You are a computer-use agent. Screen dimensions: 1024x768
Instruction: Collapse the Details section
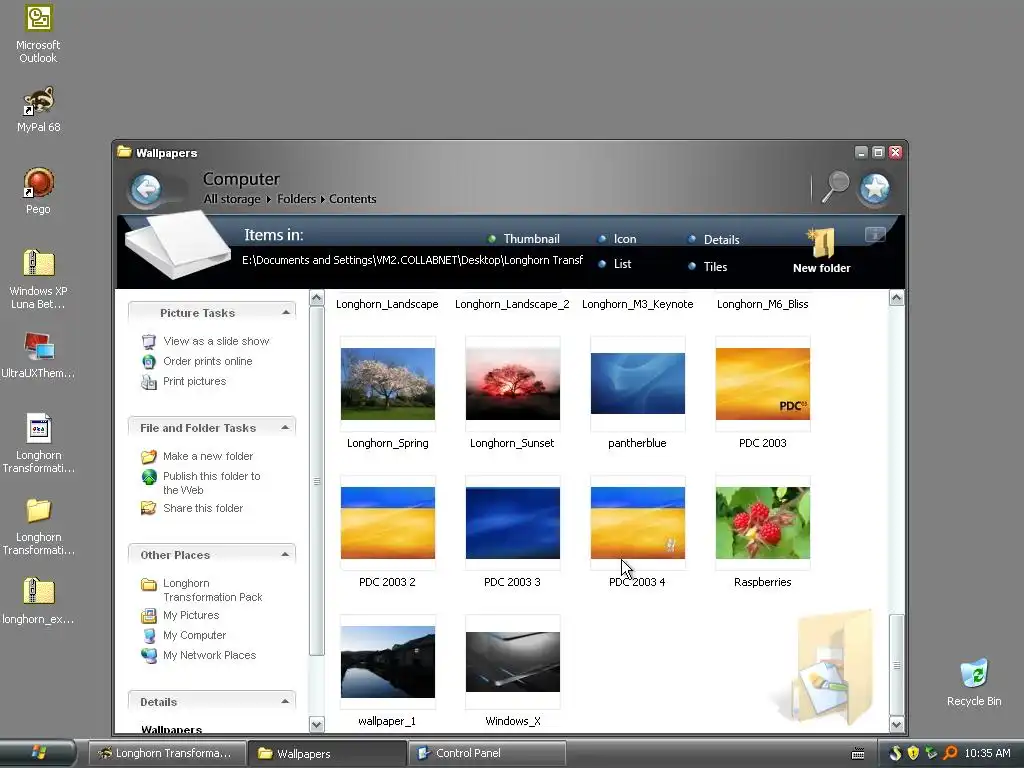(285, 702)
